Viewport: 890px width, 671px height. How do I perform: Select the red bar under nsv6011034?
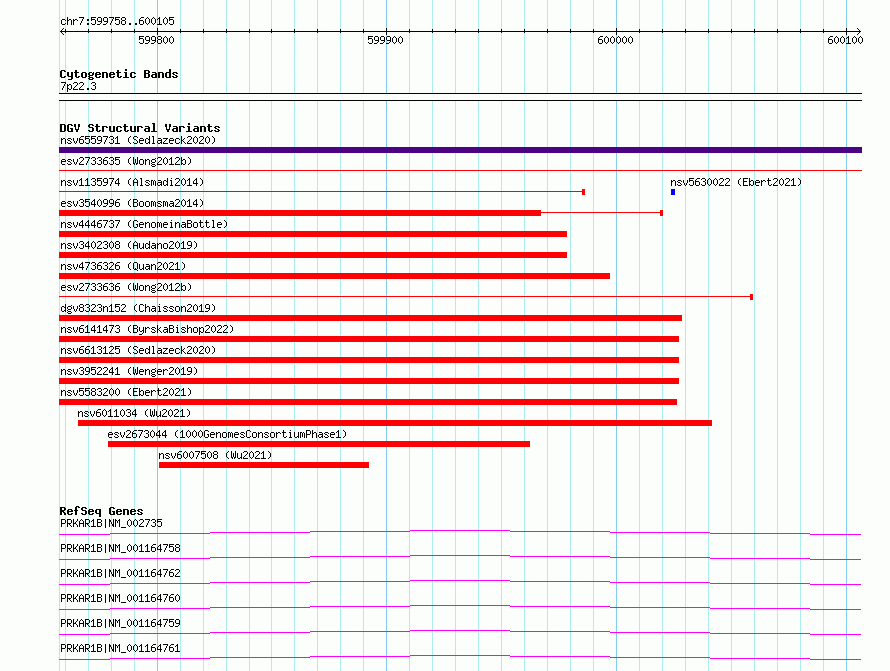pos(394,423)
